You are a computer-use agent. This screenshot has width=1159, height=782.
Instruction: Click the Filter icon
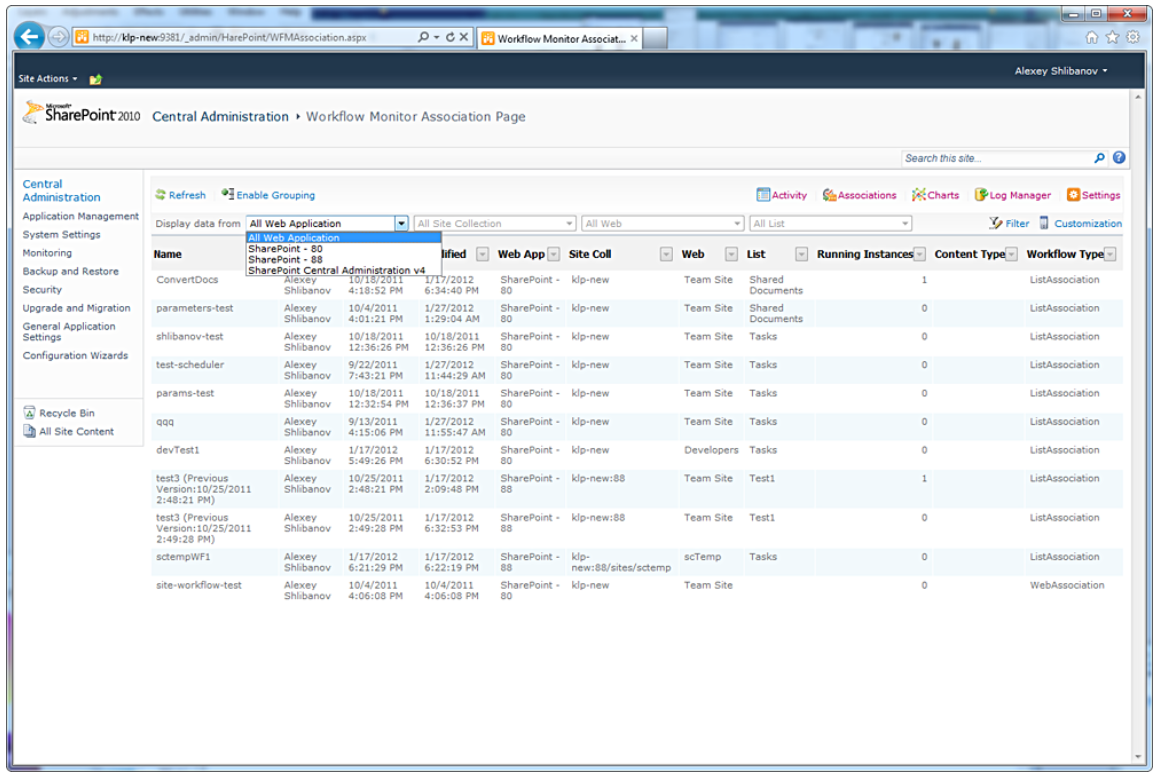995,223
